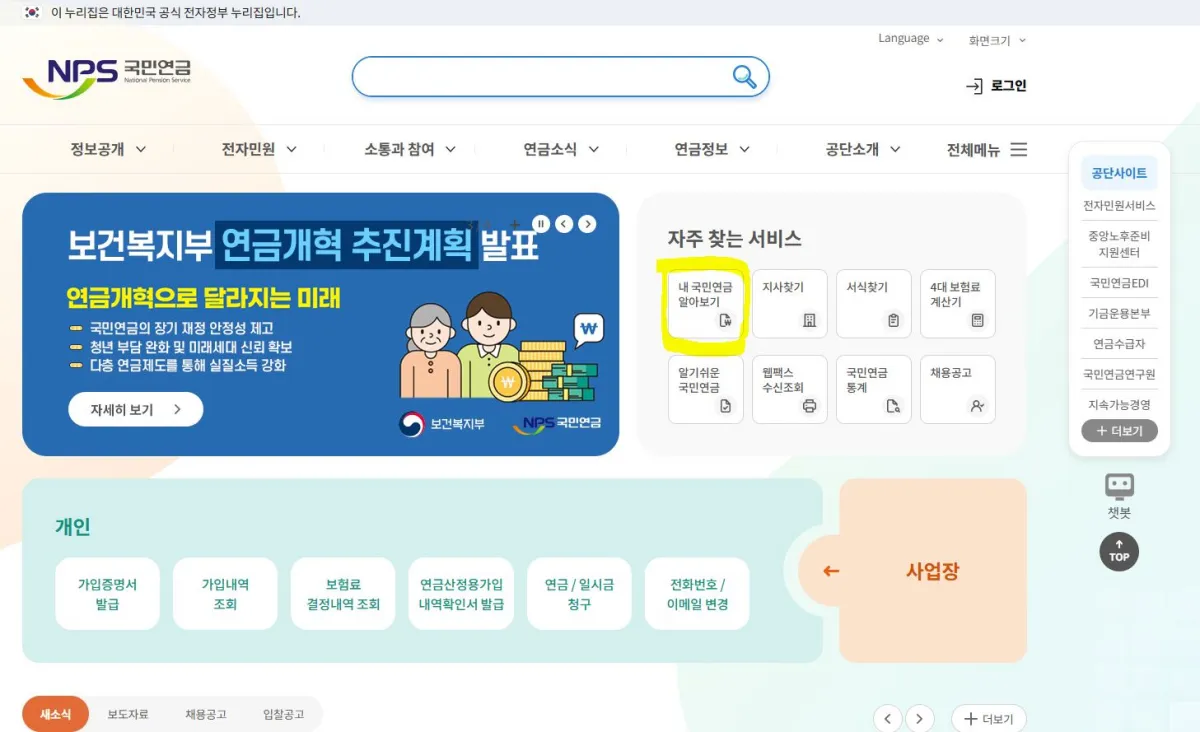
Task: Click the 알기쉬운 국민연금 guide icon
Action: tap(705, 389)
